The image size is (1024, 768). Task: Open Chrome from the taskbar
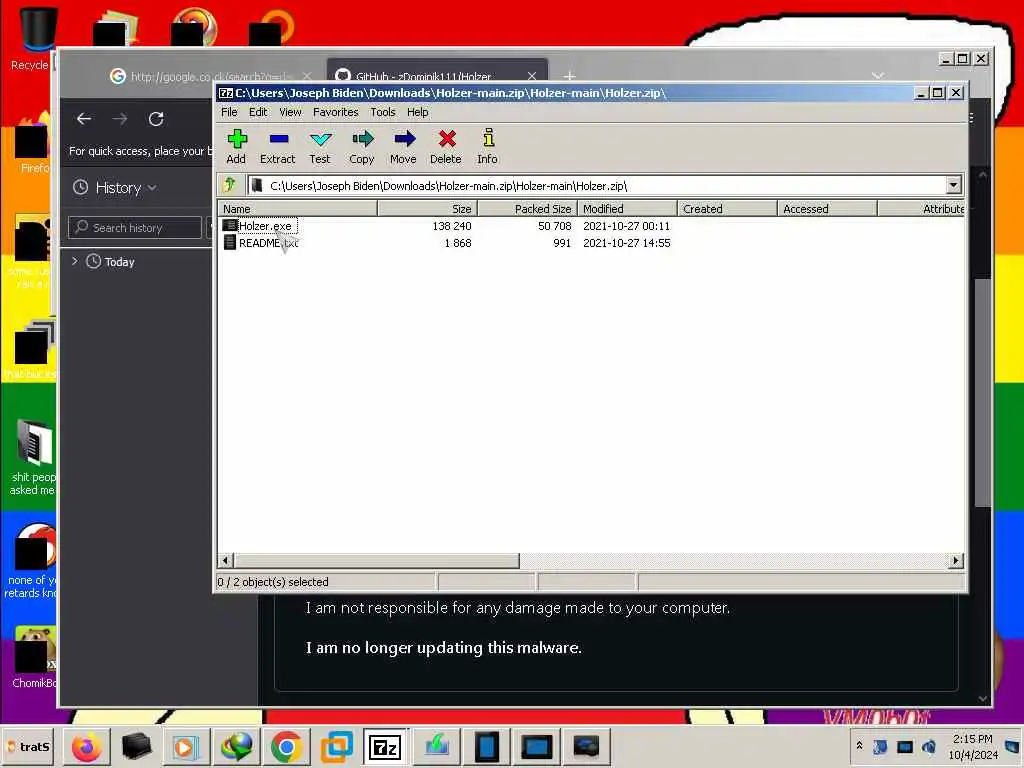coord(286,747)
